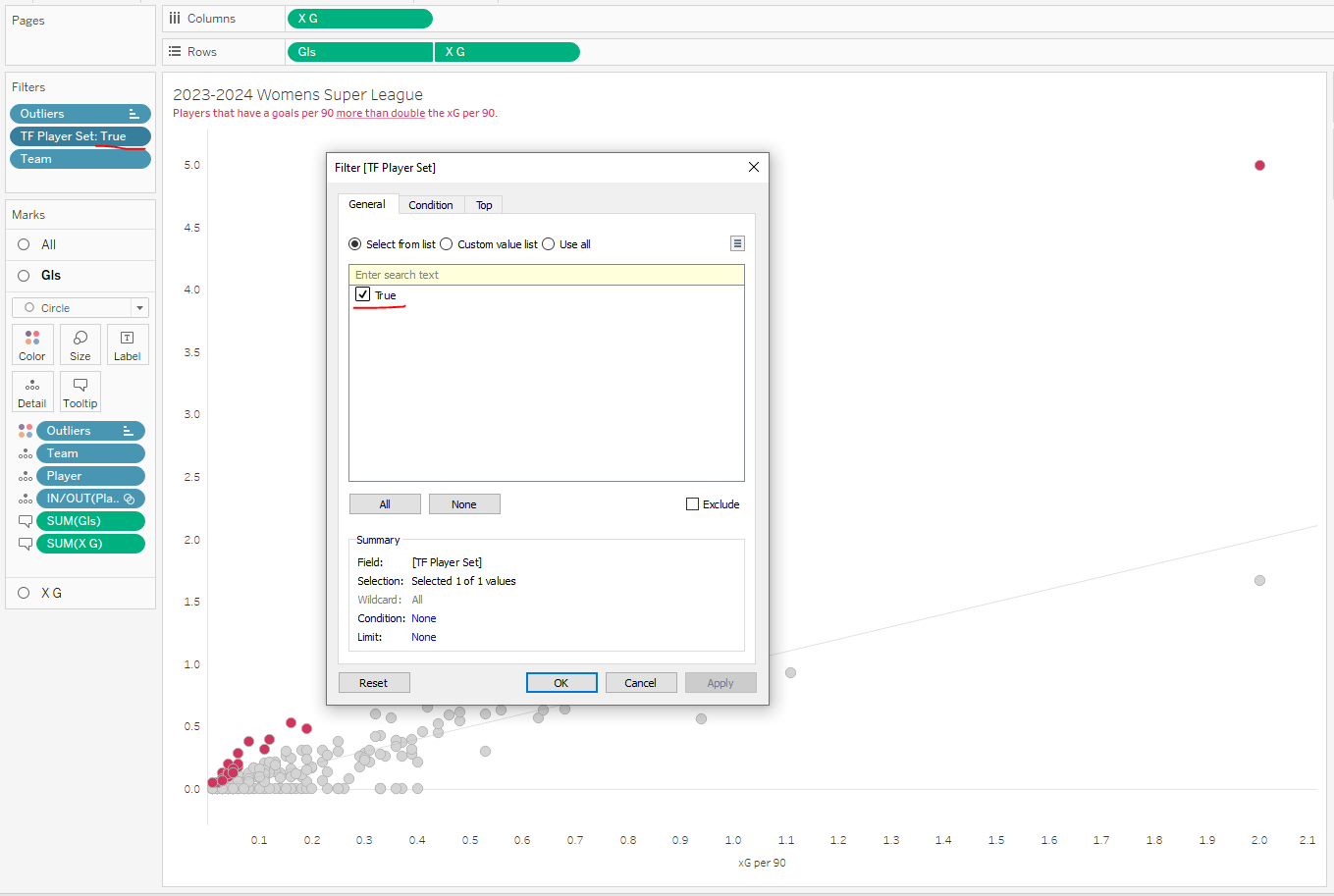The width and height of the screenshot is (1334, 896).
Task: Click the Size mark card icon
Action: 80,344
